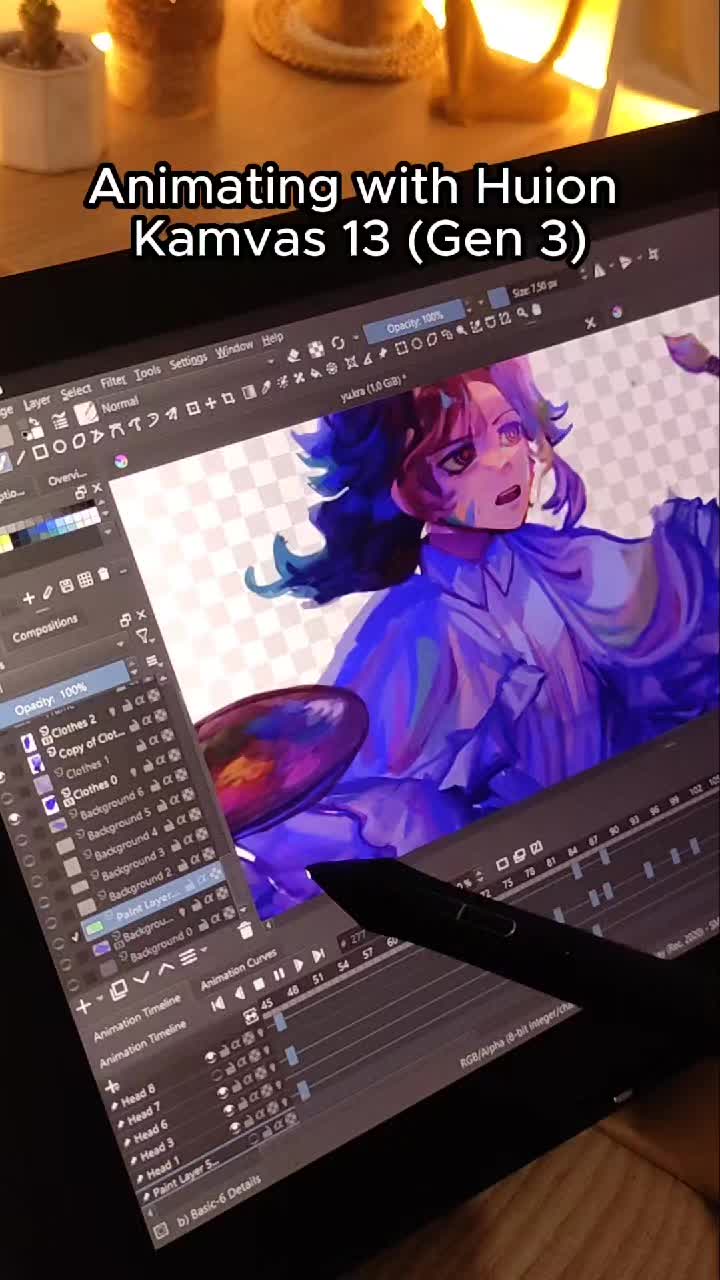
Task: Stop animation playback
Action: (x=259, y=984)
